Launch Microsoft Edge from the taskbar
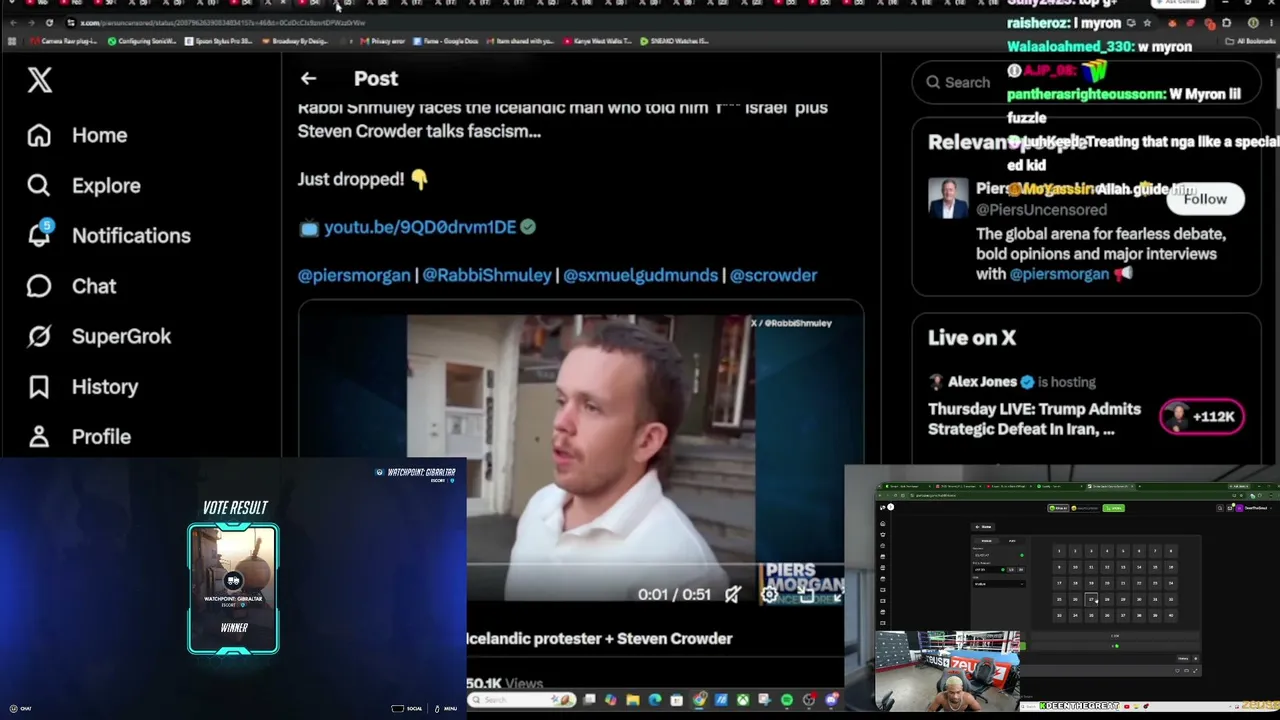 [655, 700]
